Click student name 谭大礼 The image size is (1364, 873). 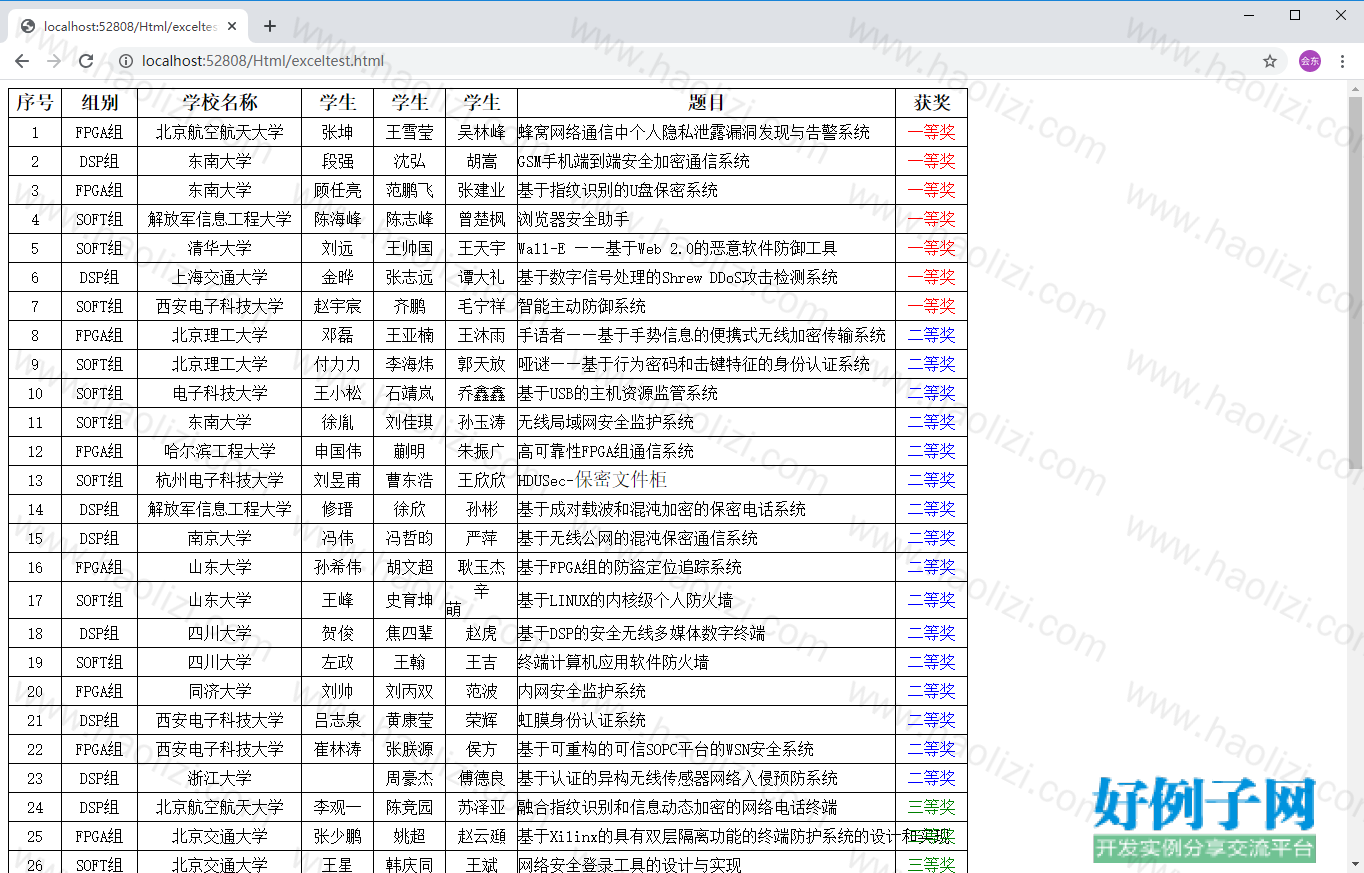tap(482, 277)
